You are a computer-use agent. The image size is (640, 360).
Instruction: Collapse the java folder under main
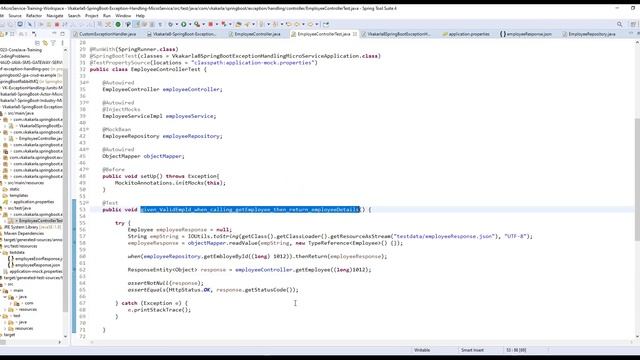[5, 297]
